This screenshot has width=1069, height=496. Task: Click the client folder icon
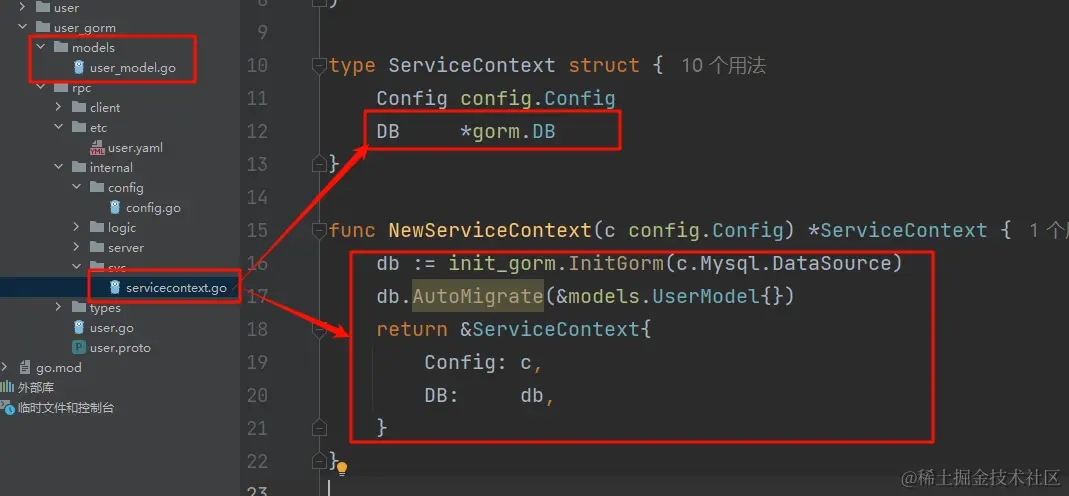coord(79,108)
